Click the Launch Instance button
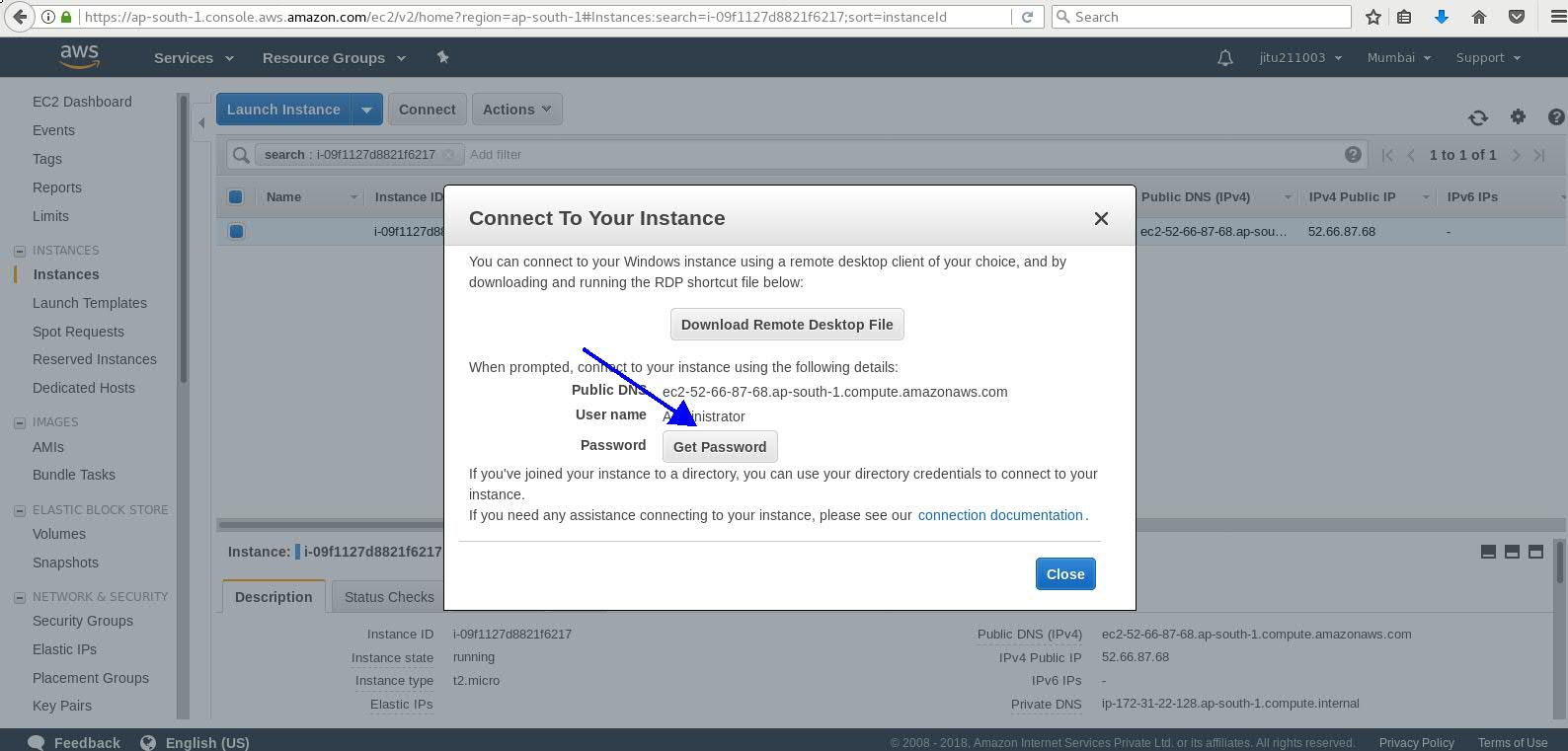1568x751 pixels. (283, 110)
